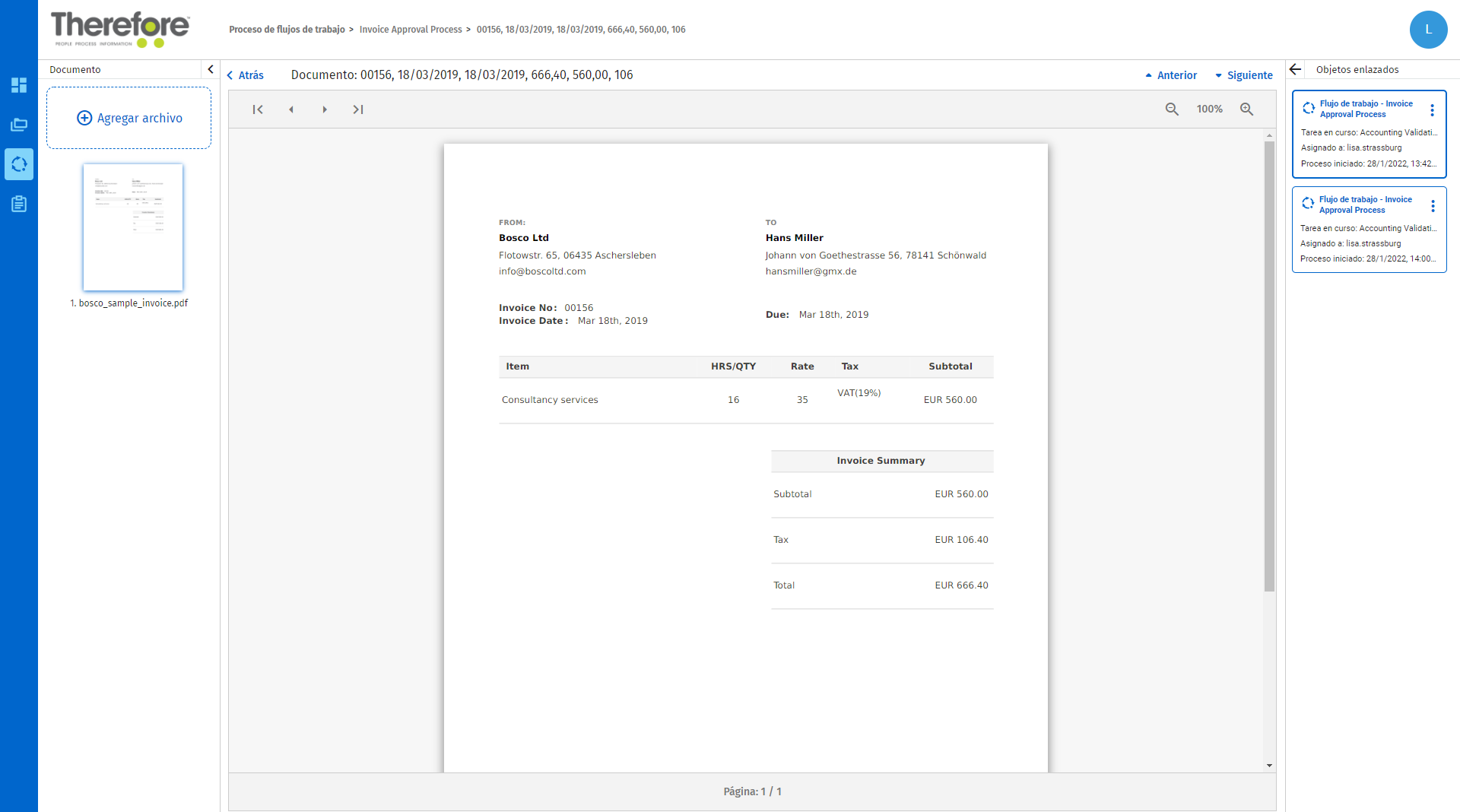The width and height of the screenshot is (1460, 812).
Task: Go to previous page arrow
Action: 291,109
